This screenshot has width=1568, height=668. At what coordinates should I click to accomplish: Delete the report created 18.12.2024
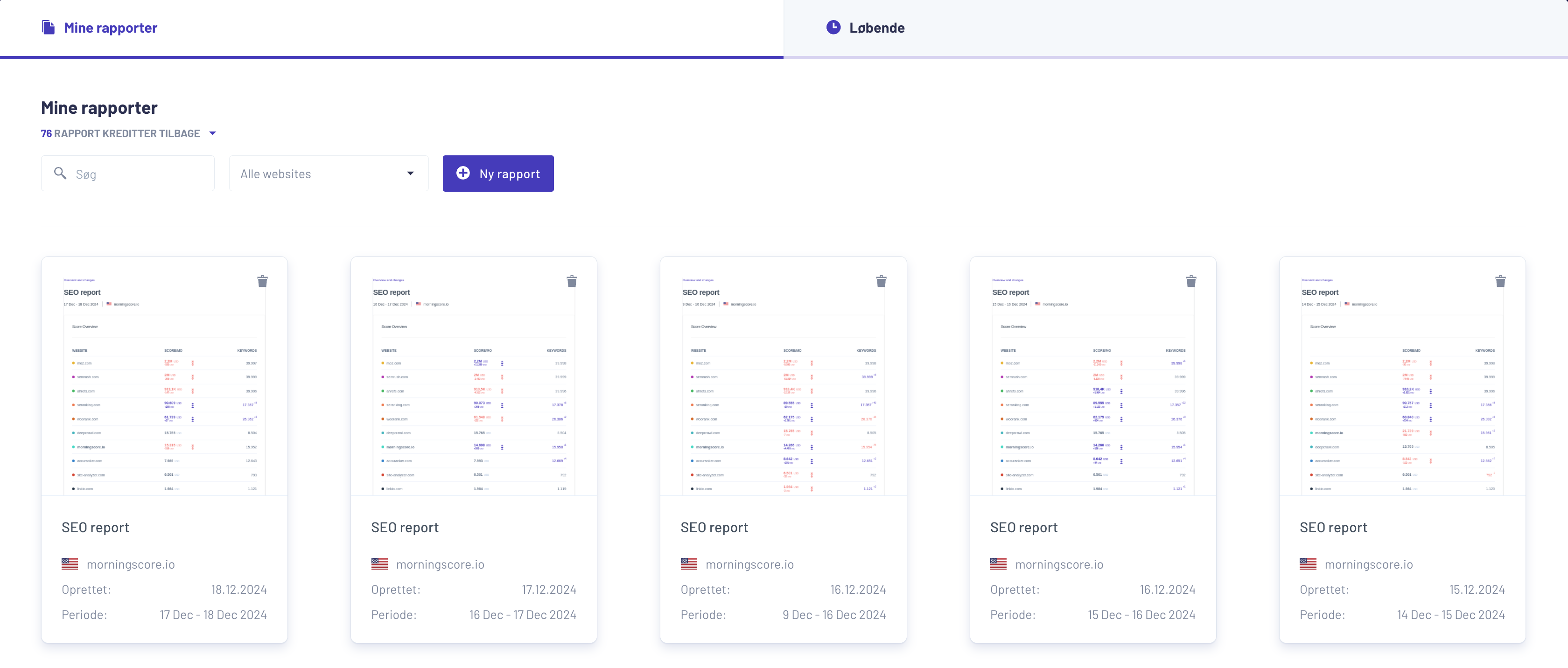(x=262, y=281)
